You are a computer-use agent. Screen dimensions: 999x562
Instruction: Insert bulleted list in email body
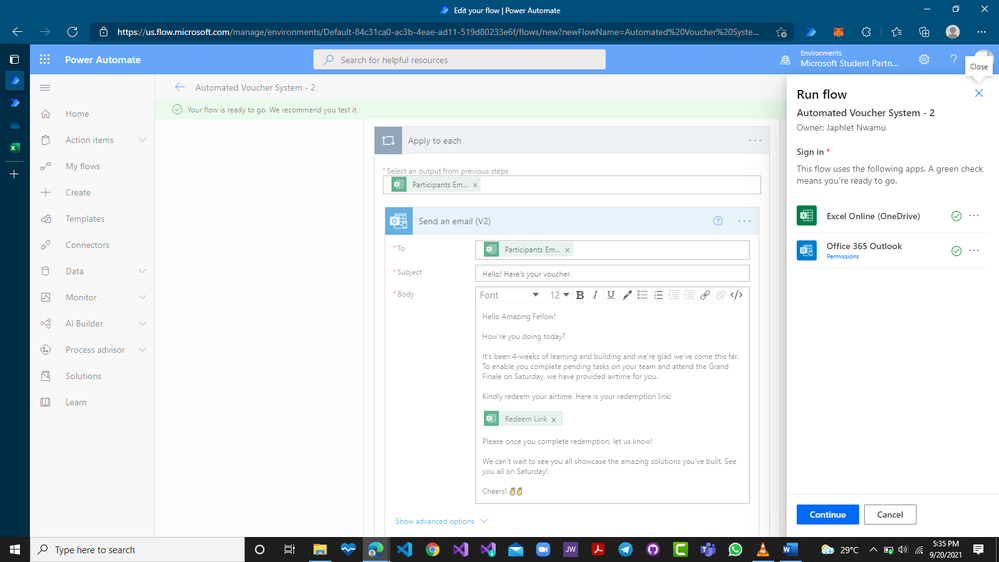[x=642, y=295]
